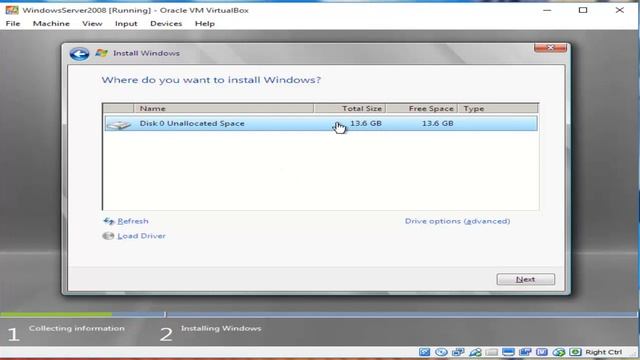The image size is (640, 360).
Task: Click the display monitor indicator in status bar
Action: 508,352
